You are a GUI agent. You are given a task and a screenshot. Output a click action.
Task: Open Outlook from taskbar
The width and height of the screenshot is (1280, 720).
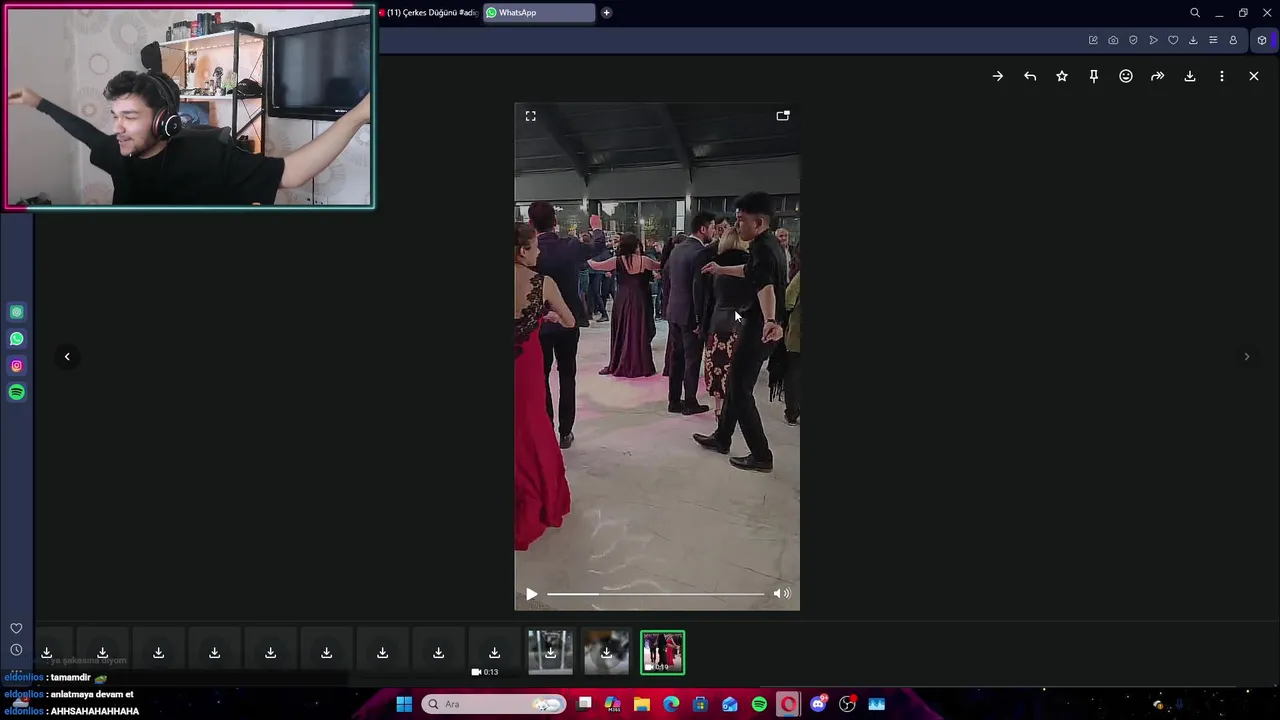click(x=730, y=704)
